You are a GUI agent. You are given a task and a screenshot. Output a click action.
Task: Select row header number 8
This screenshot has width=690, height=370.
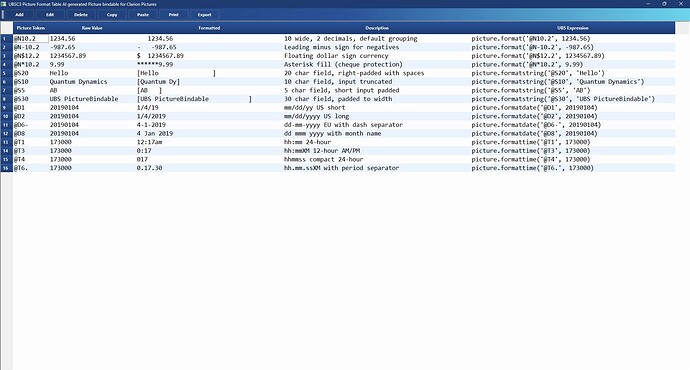click(x=7, y=99)
